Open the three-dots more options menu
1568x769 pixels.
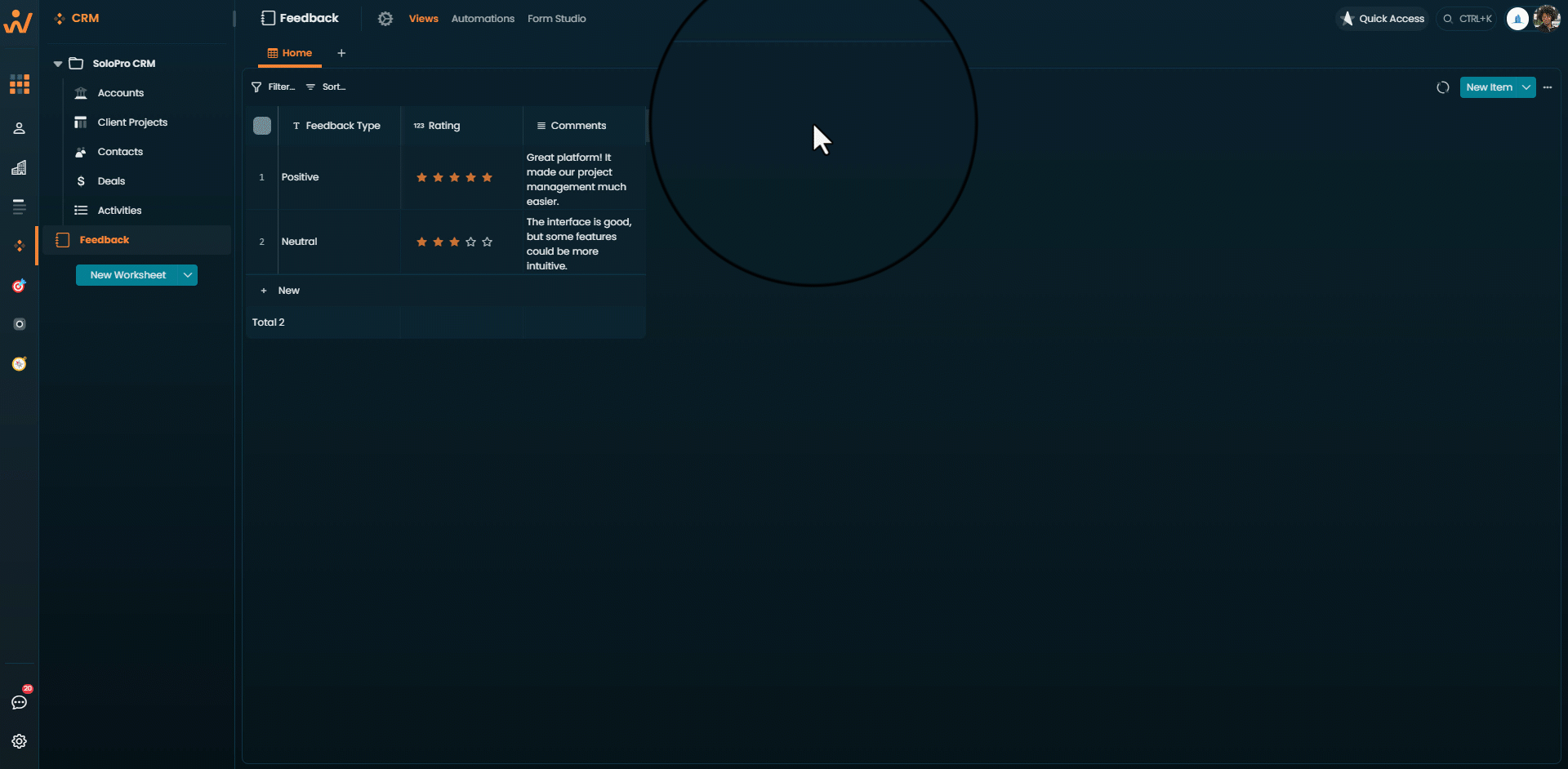click(1548, 87)
